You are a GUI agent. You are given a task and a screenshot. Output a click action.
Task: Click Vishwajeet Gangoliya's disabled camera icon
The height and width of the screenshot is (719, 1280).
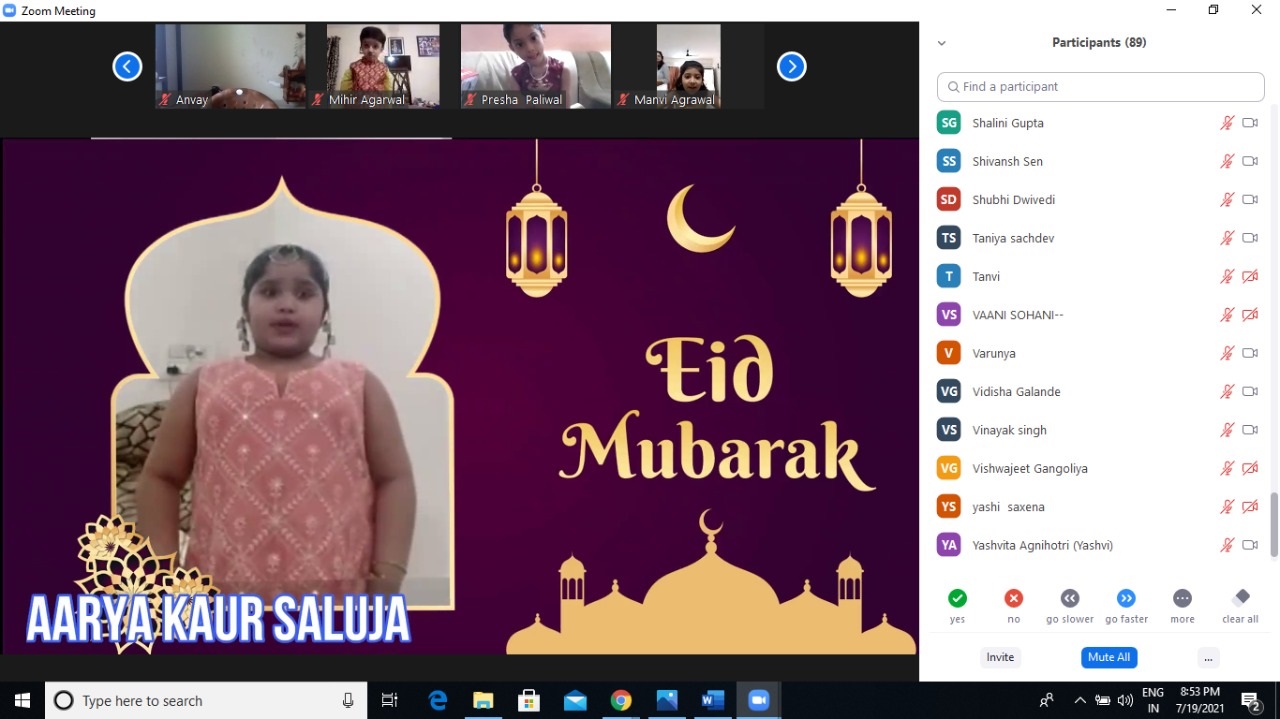(1250, 468)
